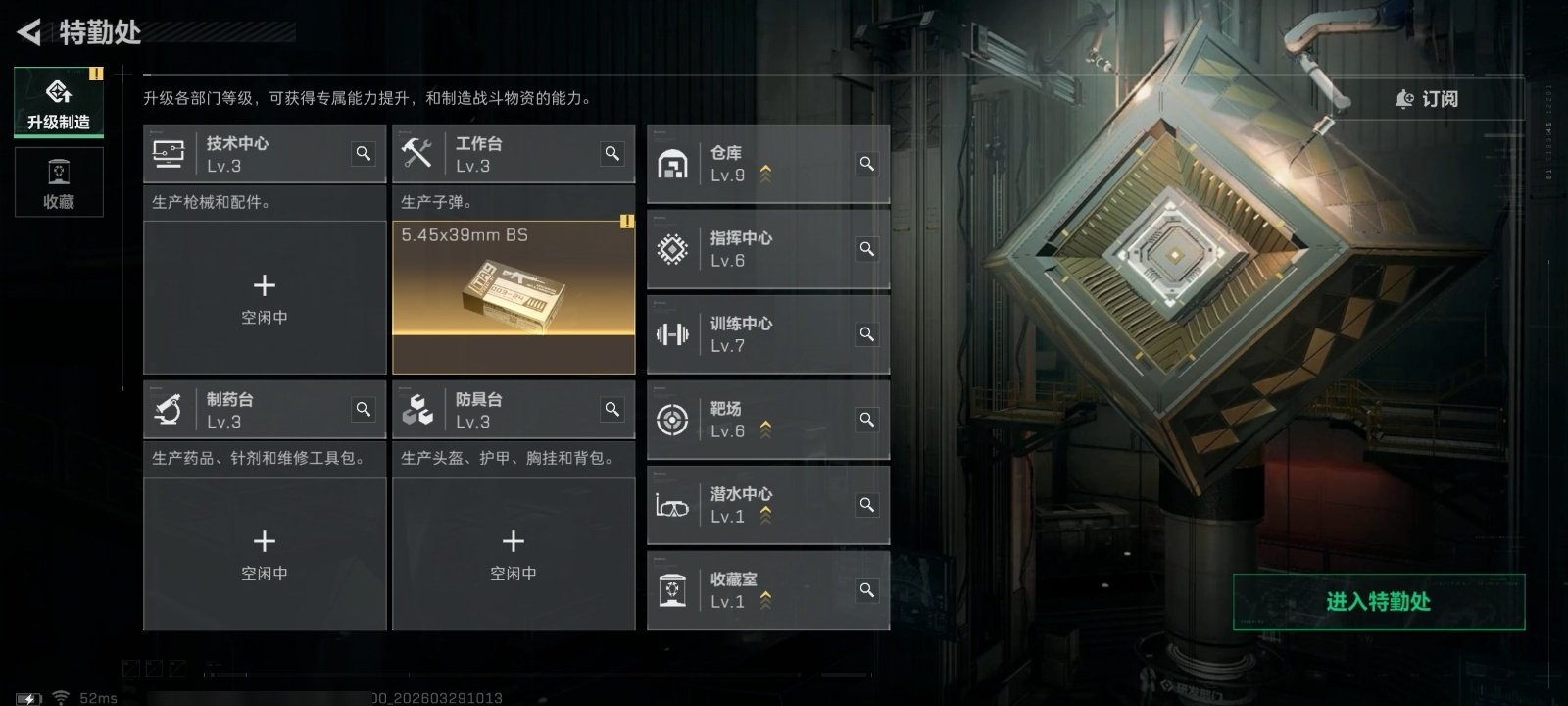Click the magnifier on 潜水中心
The width and height of the screenshot is (1568, 706).
click(867, 505)
